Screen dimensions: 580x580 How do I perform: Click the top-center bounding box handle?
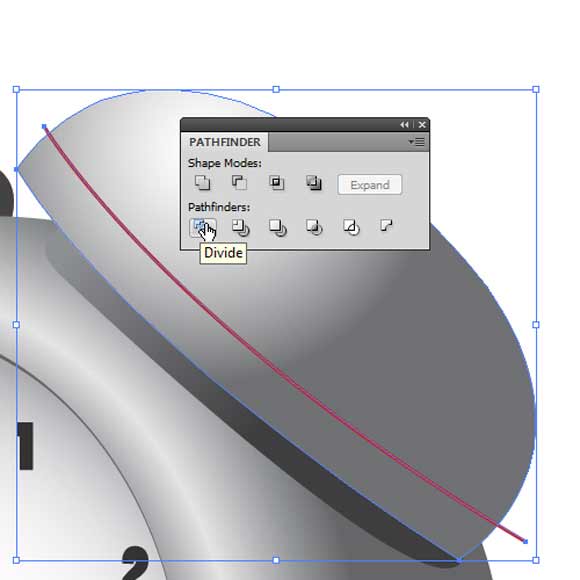pos(276,90)
